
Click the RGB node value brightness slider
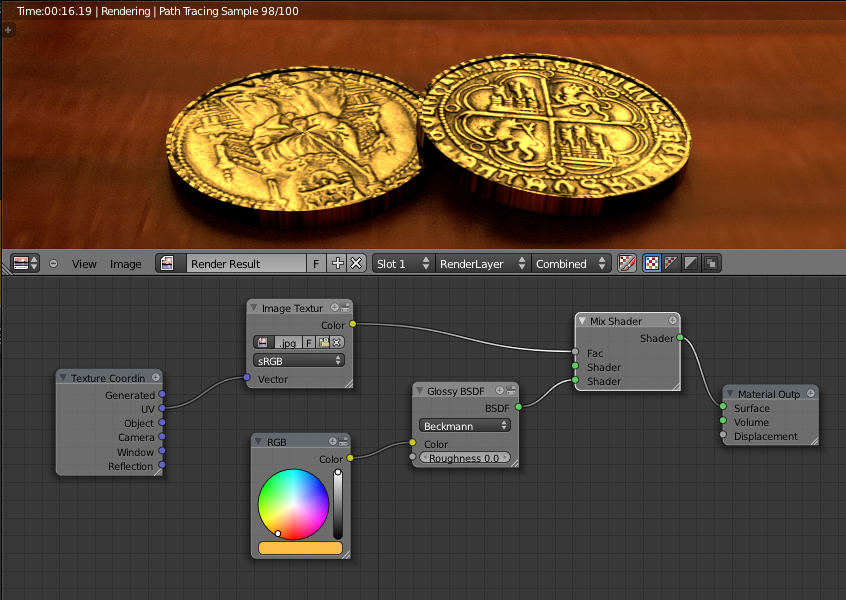tap(338, 504)
